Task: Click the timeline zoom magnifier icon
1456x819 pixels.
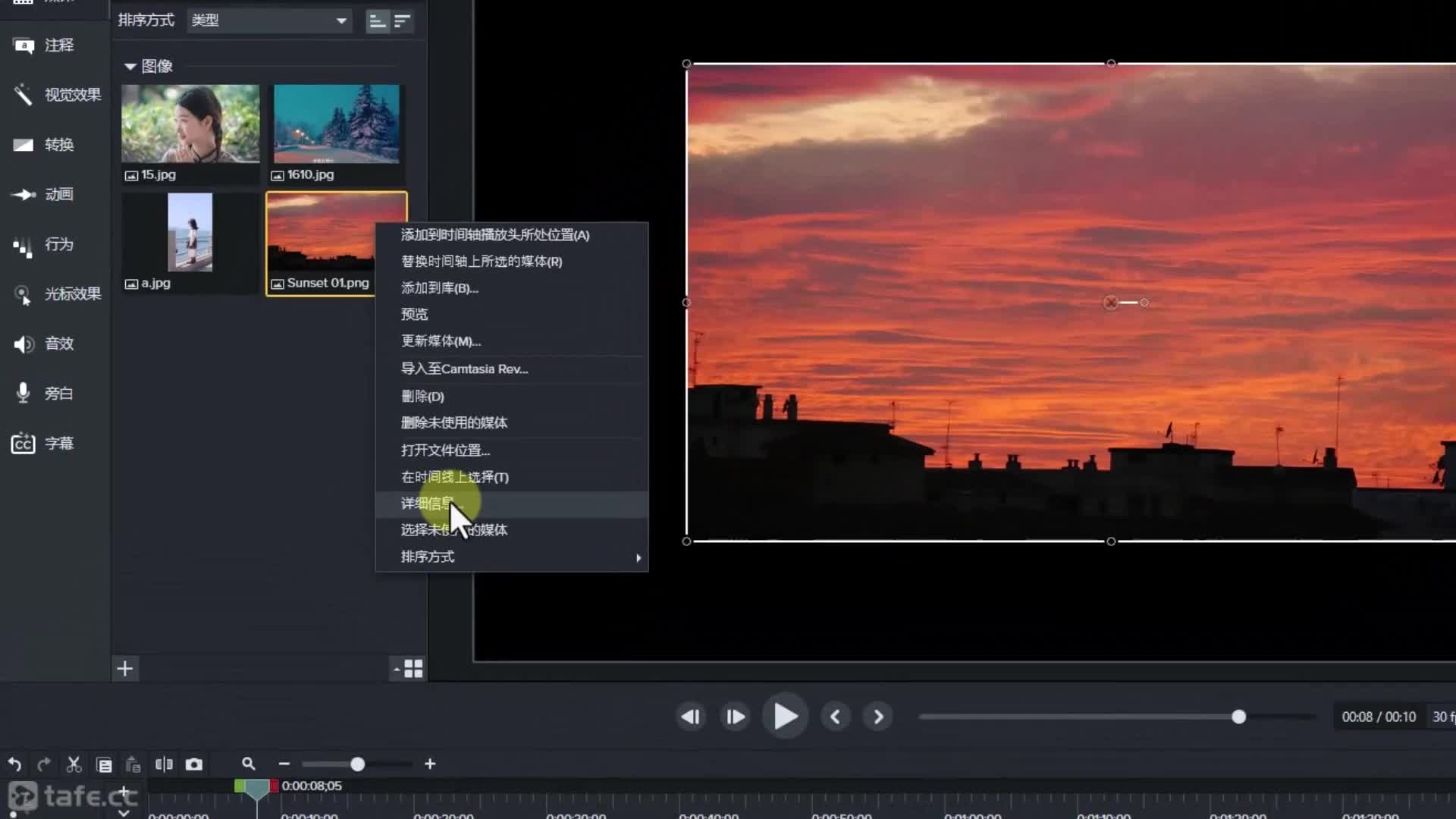Action: (248, 764)
